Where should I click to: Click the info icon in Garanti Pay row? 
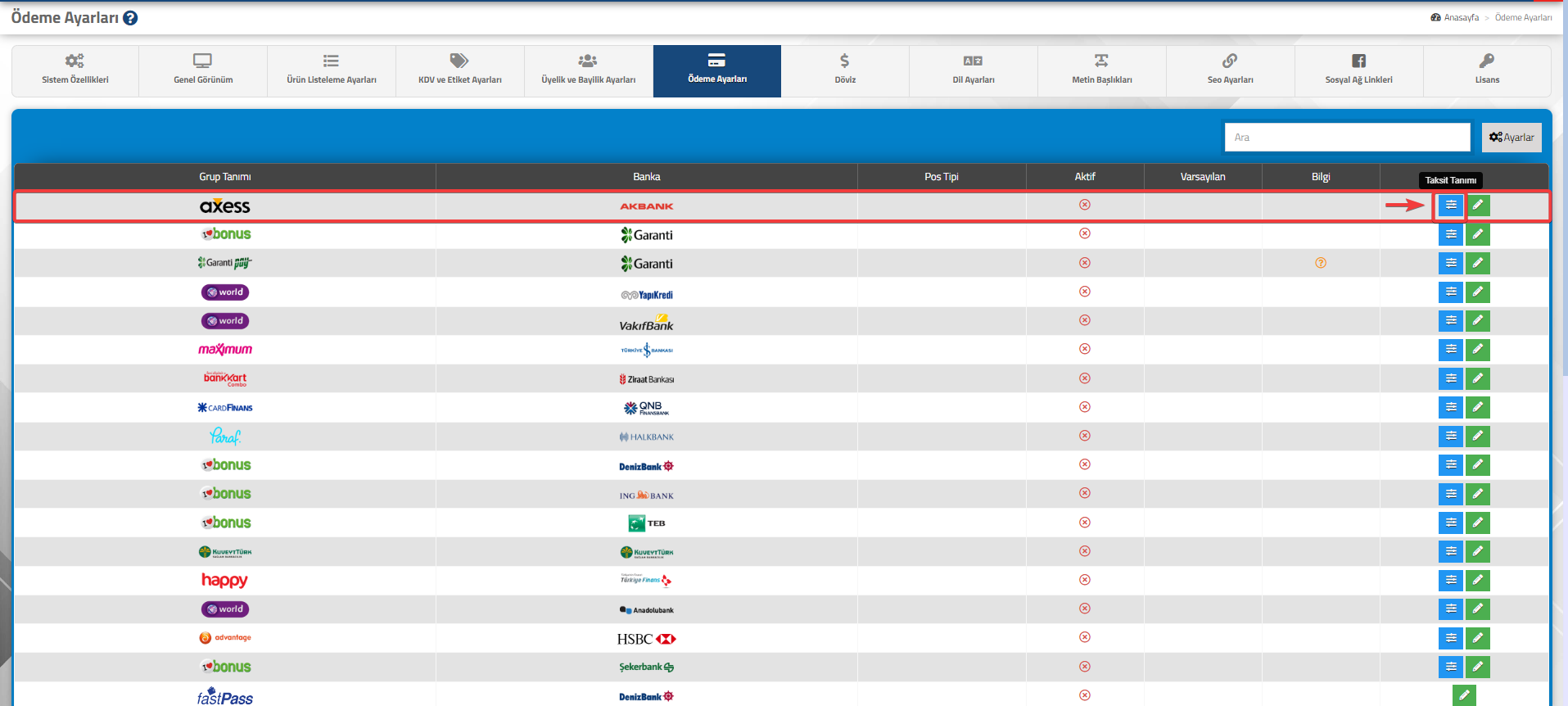click(x=1321, y=263)
